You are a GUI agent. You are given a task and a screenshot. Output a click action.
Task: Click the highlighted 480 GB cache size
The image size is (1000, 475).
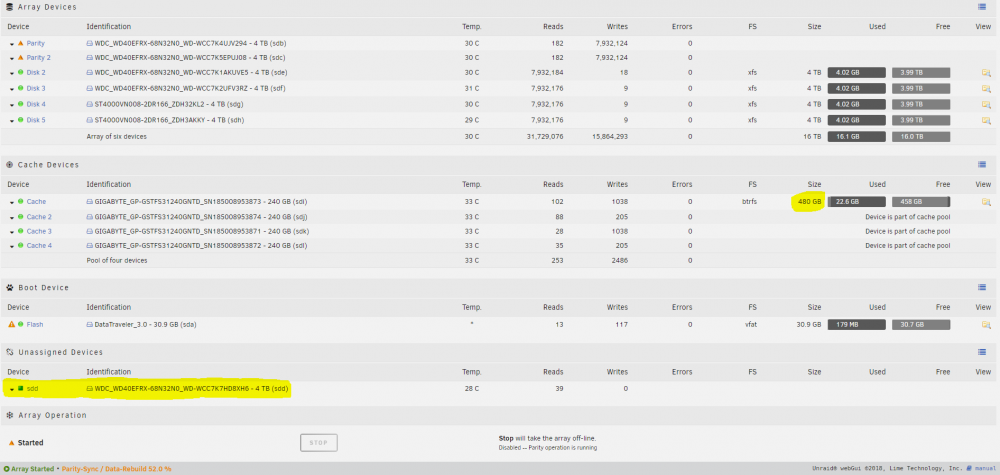coord(808,201)
